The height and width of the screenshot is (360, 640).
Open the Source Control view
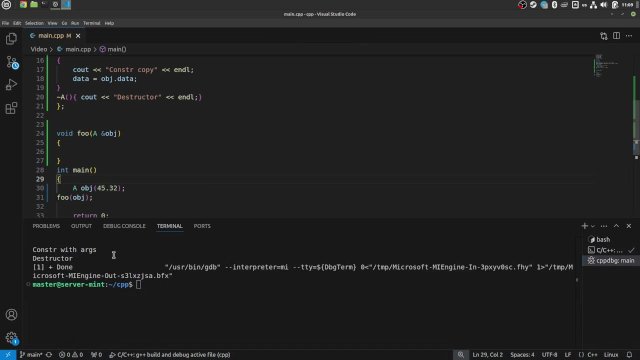12,62
